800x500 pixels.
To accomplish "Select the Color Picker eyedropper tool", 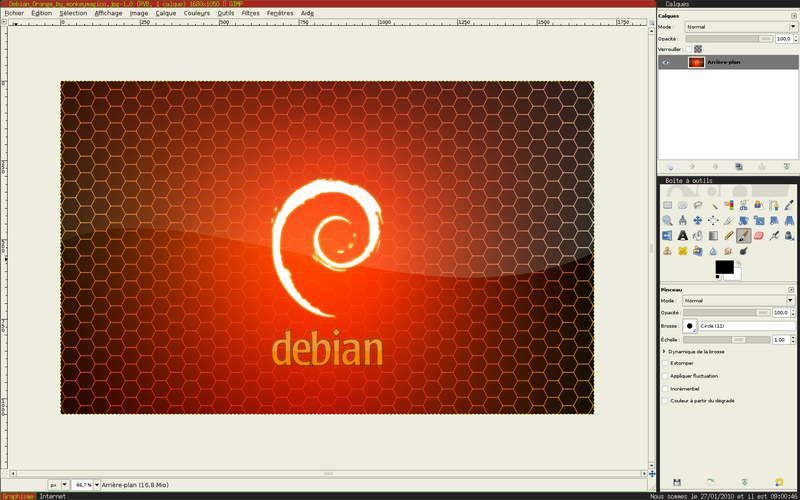I will point(789,205).
